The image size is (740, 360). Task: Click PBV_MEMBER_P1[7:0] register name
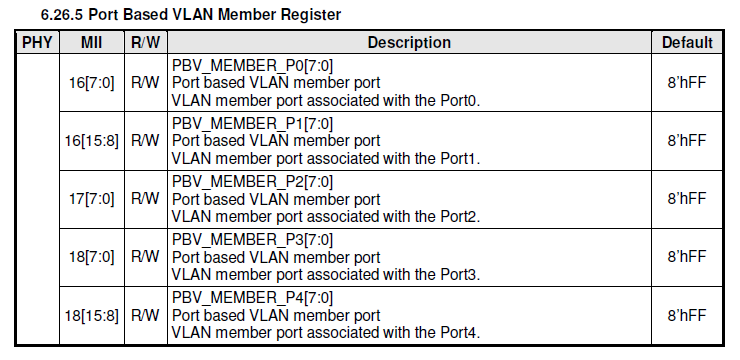[252, 123]
